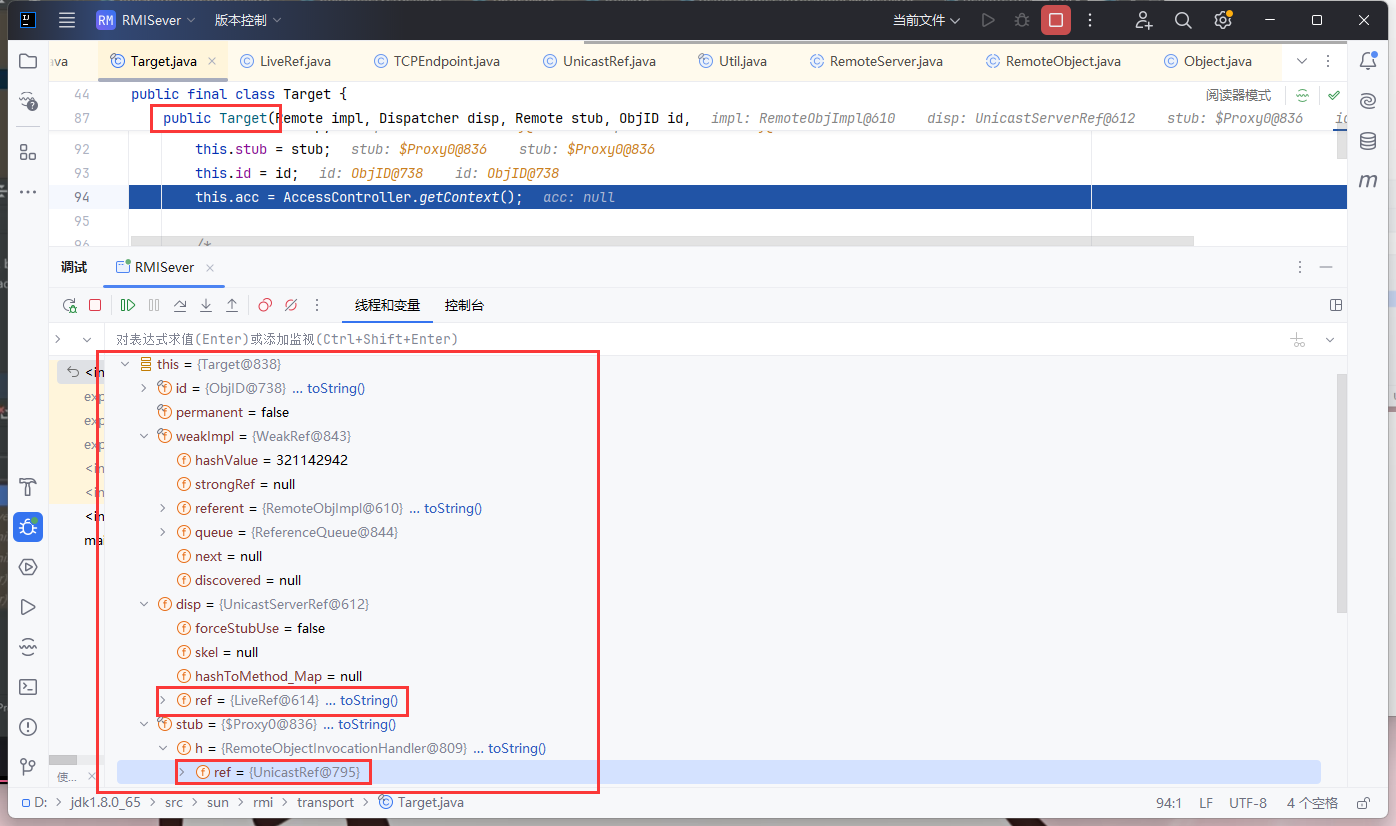Expand the referent RemoteObjImpl variable node
This screenshot has width=1396, height=826.
(x=163, y=508)
